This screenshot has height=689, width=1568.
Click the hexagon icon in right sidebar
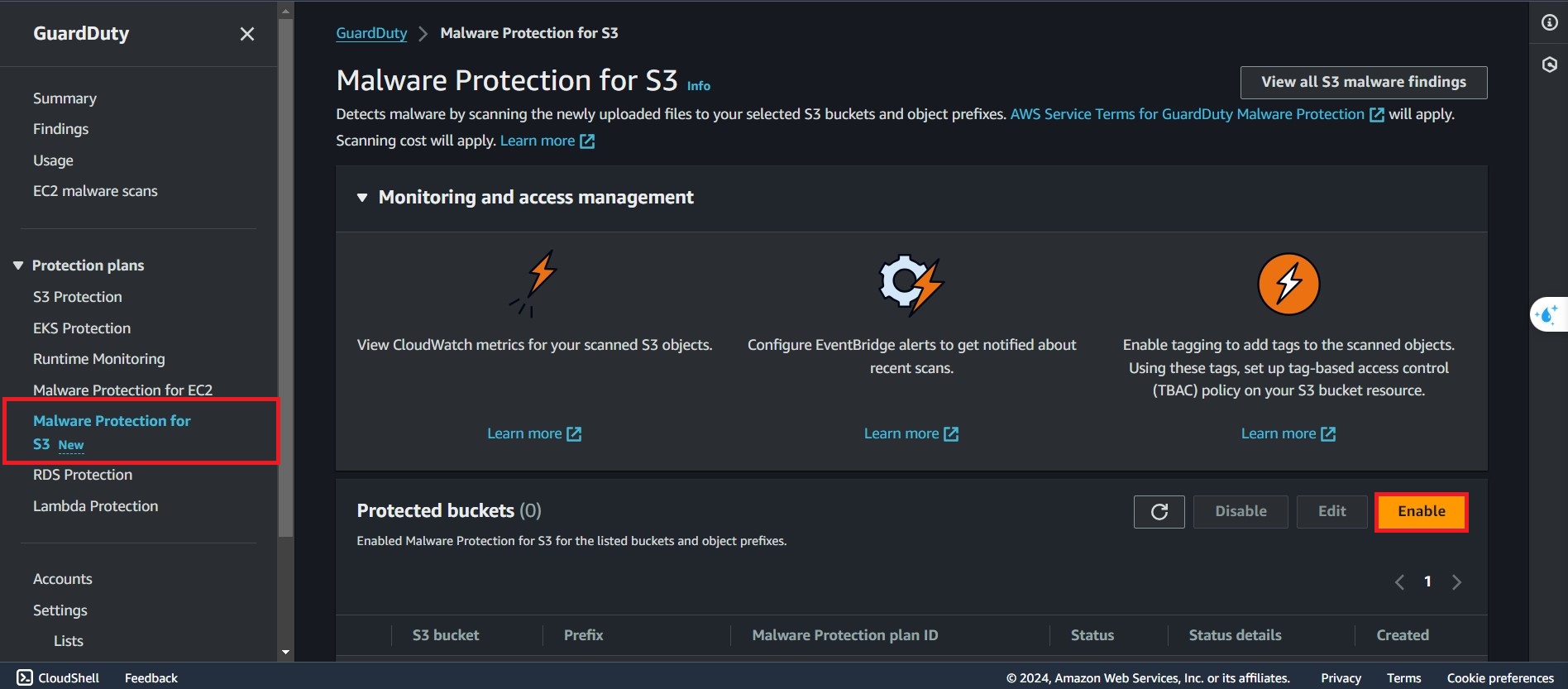tap(1549, 65)
